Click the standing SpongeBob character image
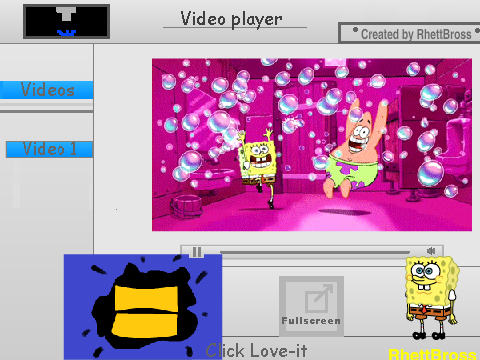This screenshot has height=360, width=480. pos(431,297)
